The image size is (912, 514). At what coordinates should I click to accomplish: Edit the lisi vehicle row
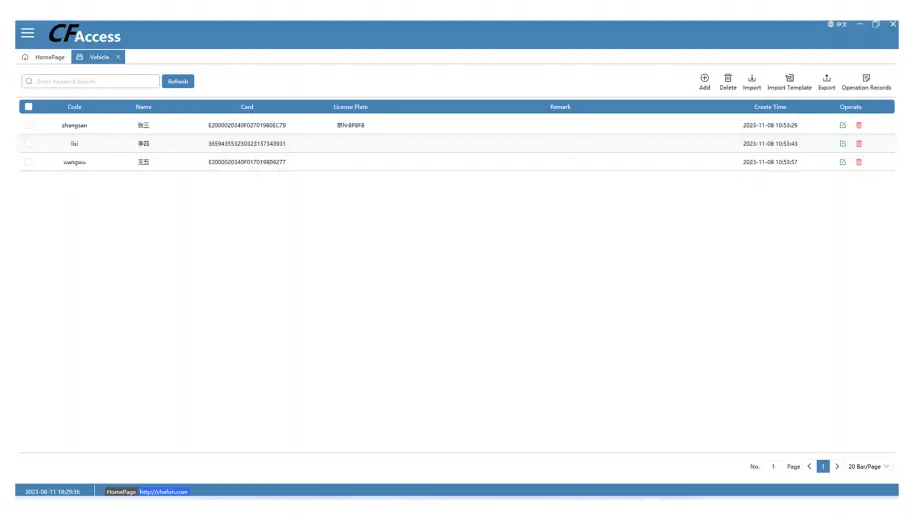[843, 143]
